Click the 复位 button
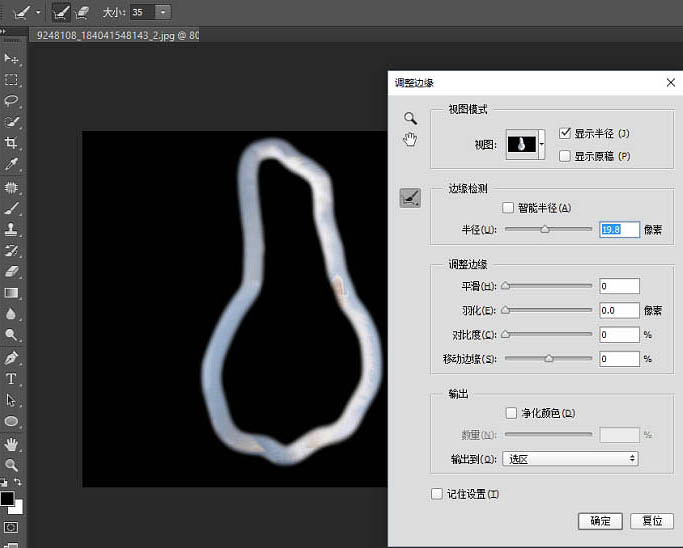The width and height of the screenshot is (683, 548). click(x=652, y=521)
